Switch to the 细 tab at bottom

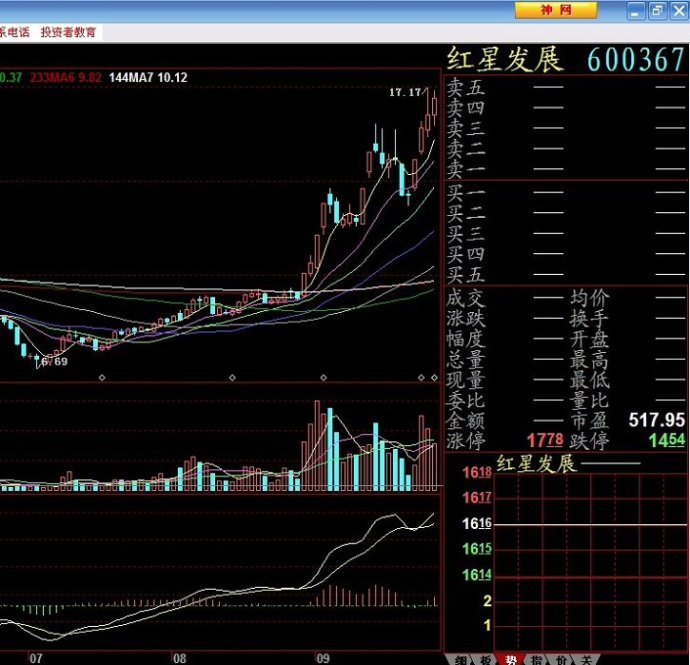pyautogui.click(x=460, y=659)
